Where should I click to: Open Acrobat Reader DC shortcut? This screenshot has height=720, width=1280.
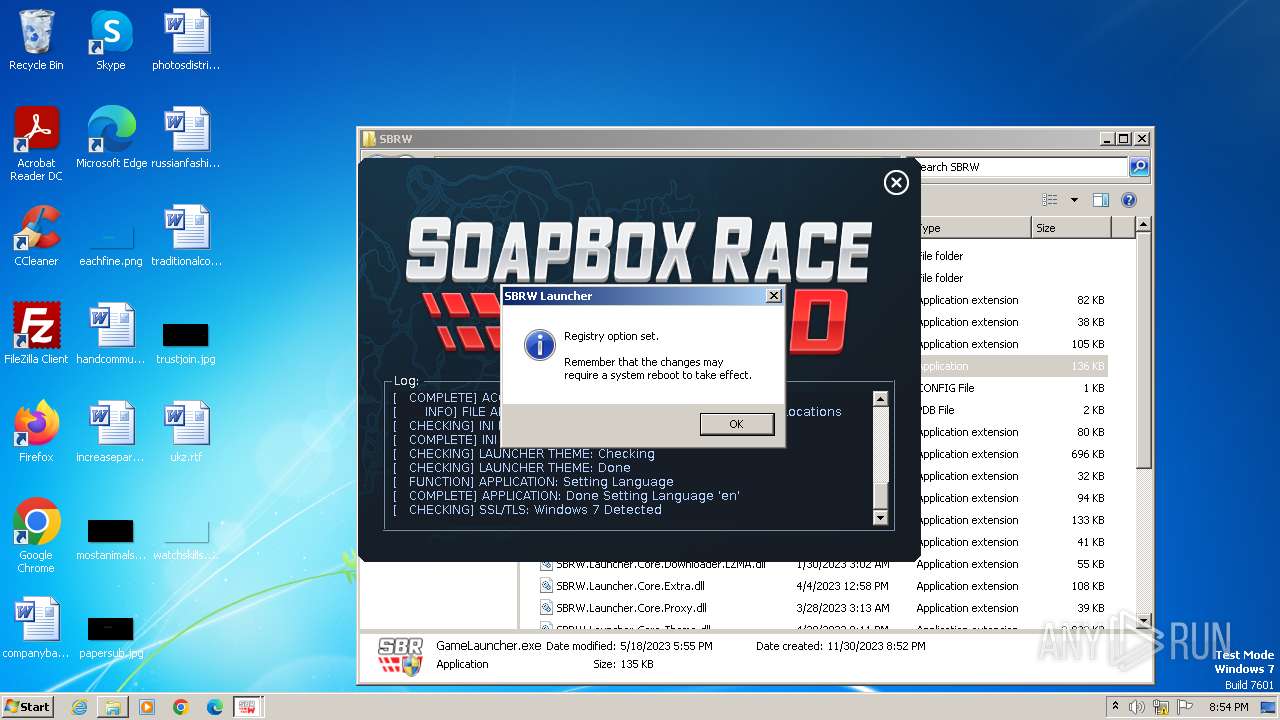coord(36,144)
